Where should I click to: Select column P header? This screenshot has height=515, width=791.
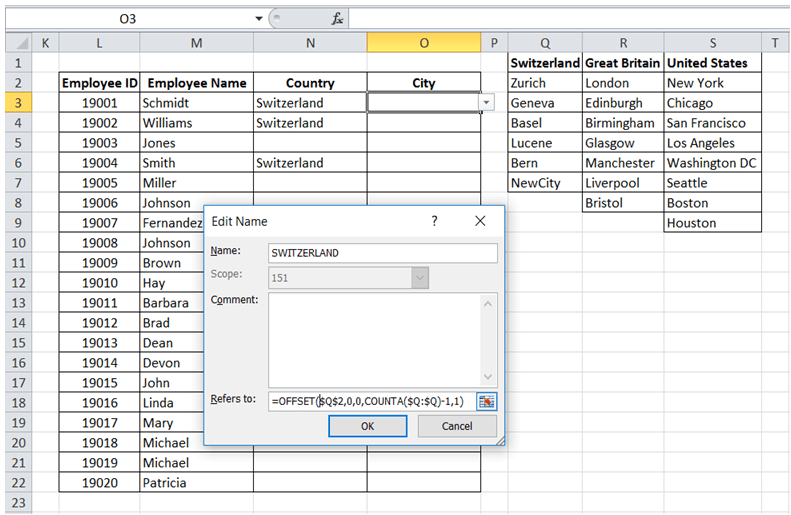click(494, 43)
